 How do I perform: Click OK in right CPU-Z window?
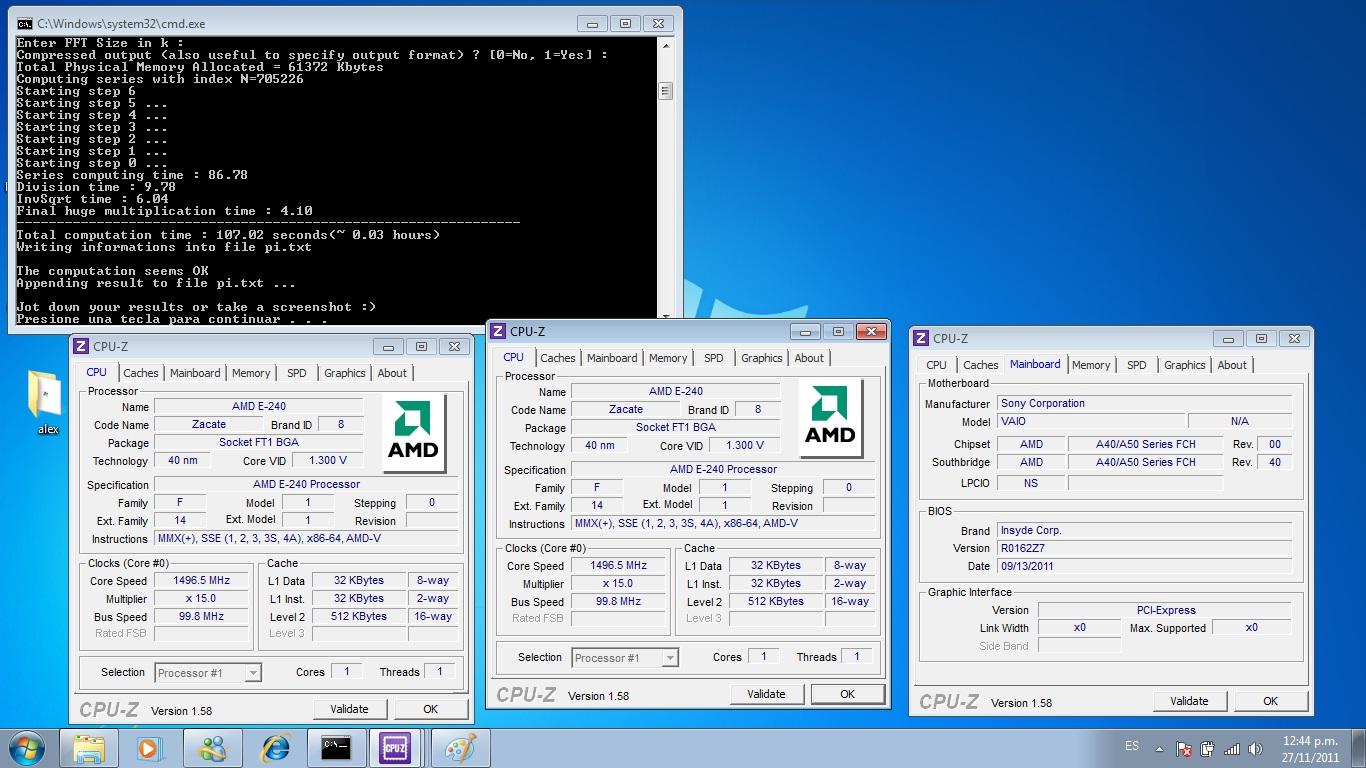(x=1270, y=701)
